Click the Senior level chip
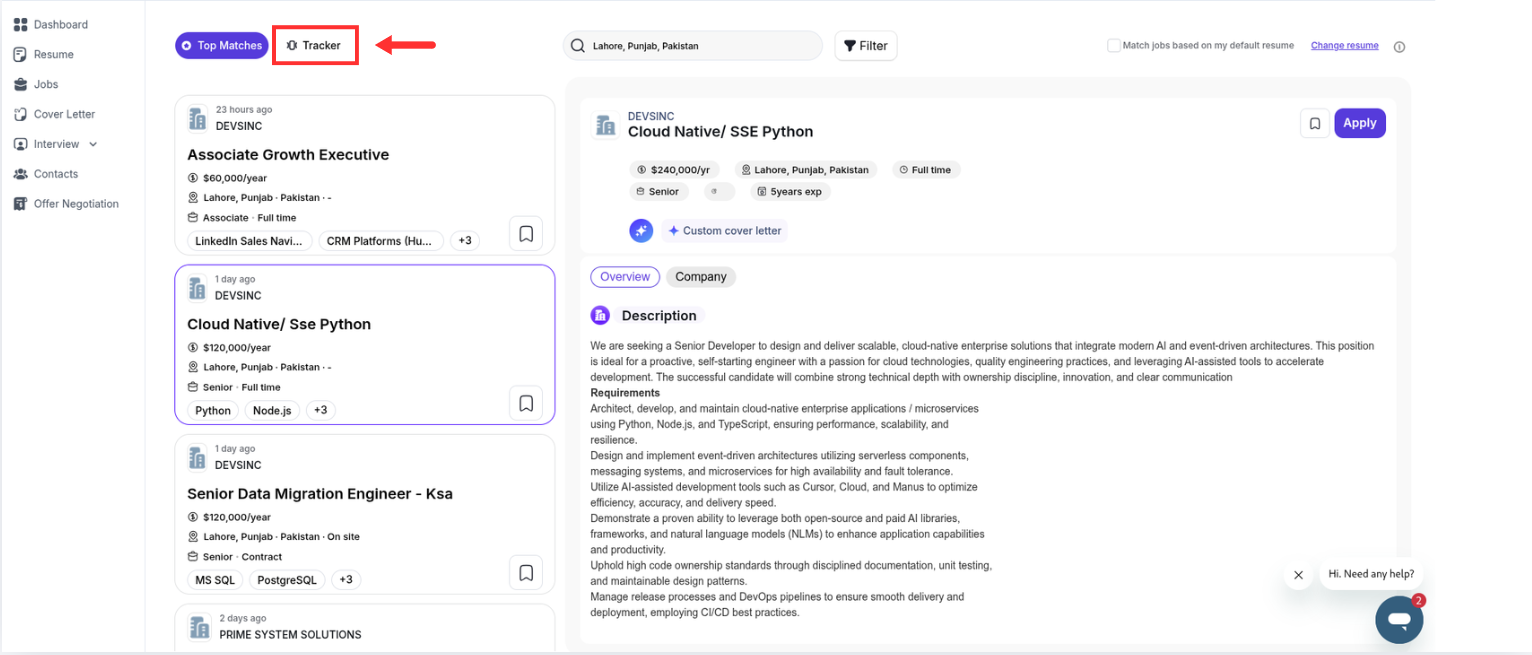The image size is (1532, 655). point(658,191)
